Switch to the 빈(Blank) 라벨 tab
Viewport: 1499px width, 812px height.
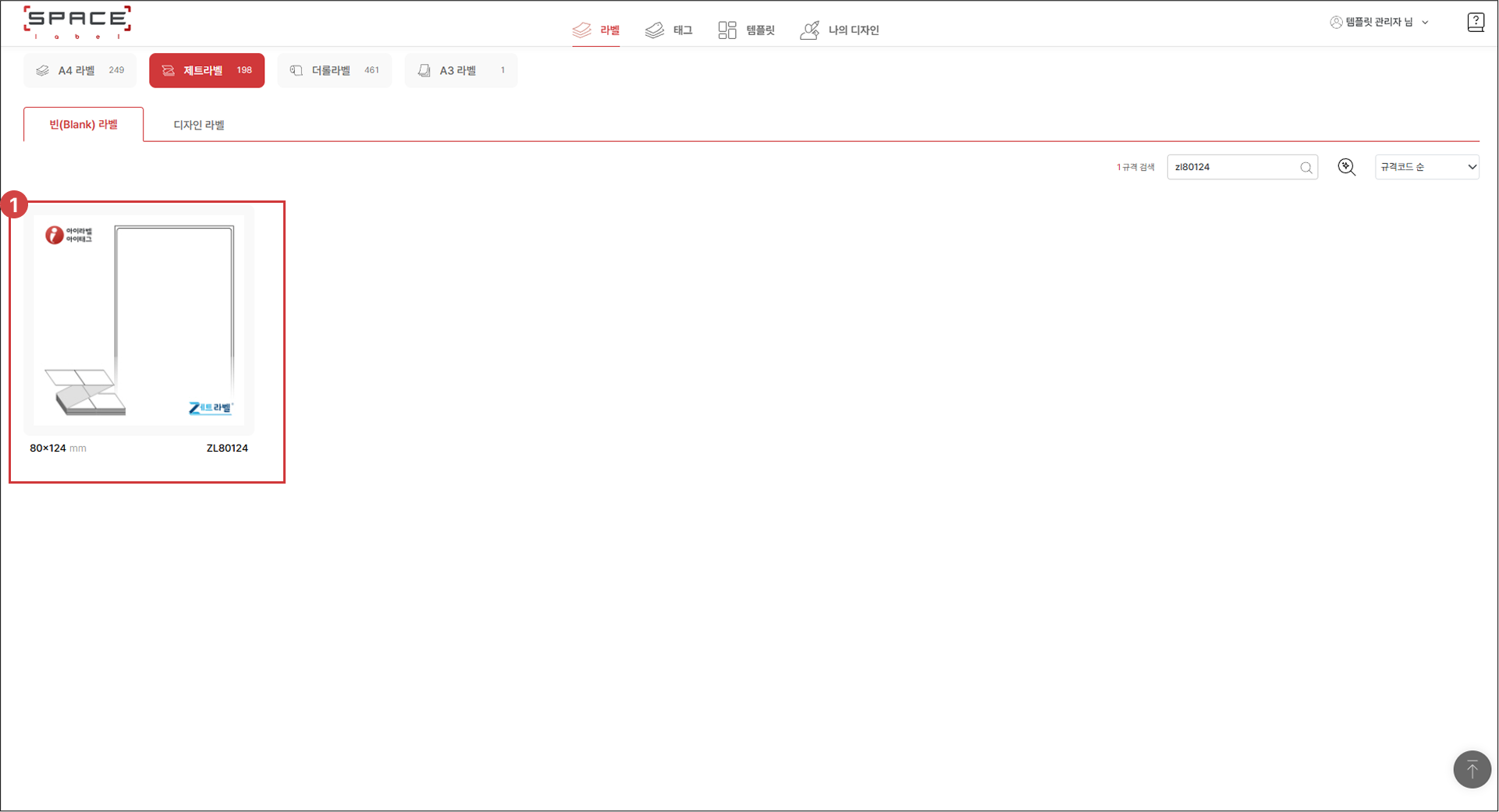point(83,125)
